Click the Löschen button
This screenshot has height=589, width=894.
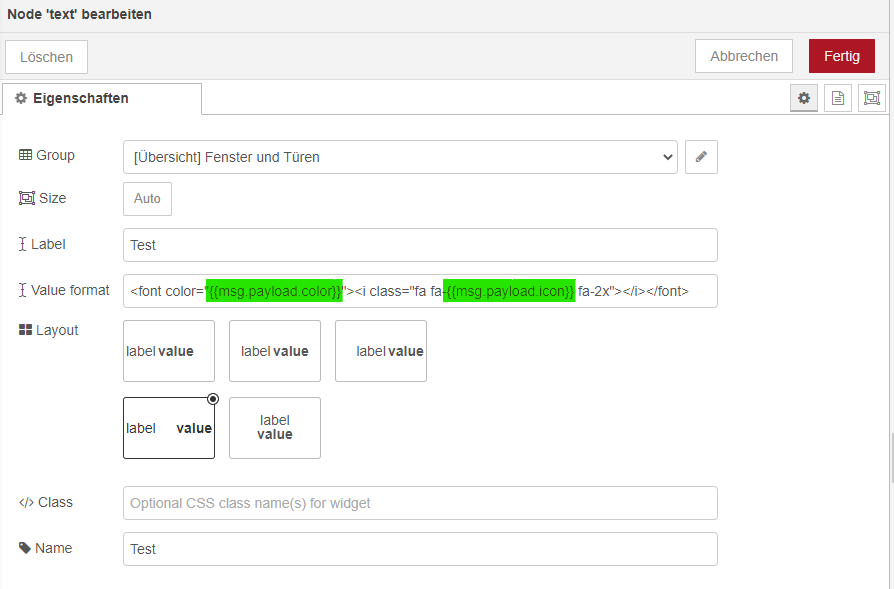[47, 57]
